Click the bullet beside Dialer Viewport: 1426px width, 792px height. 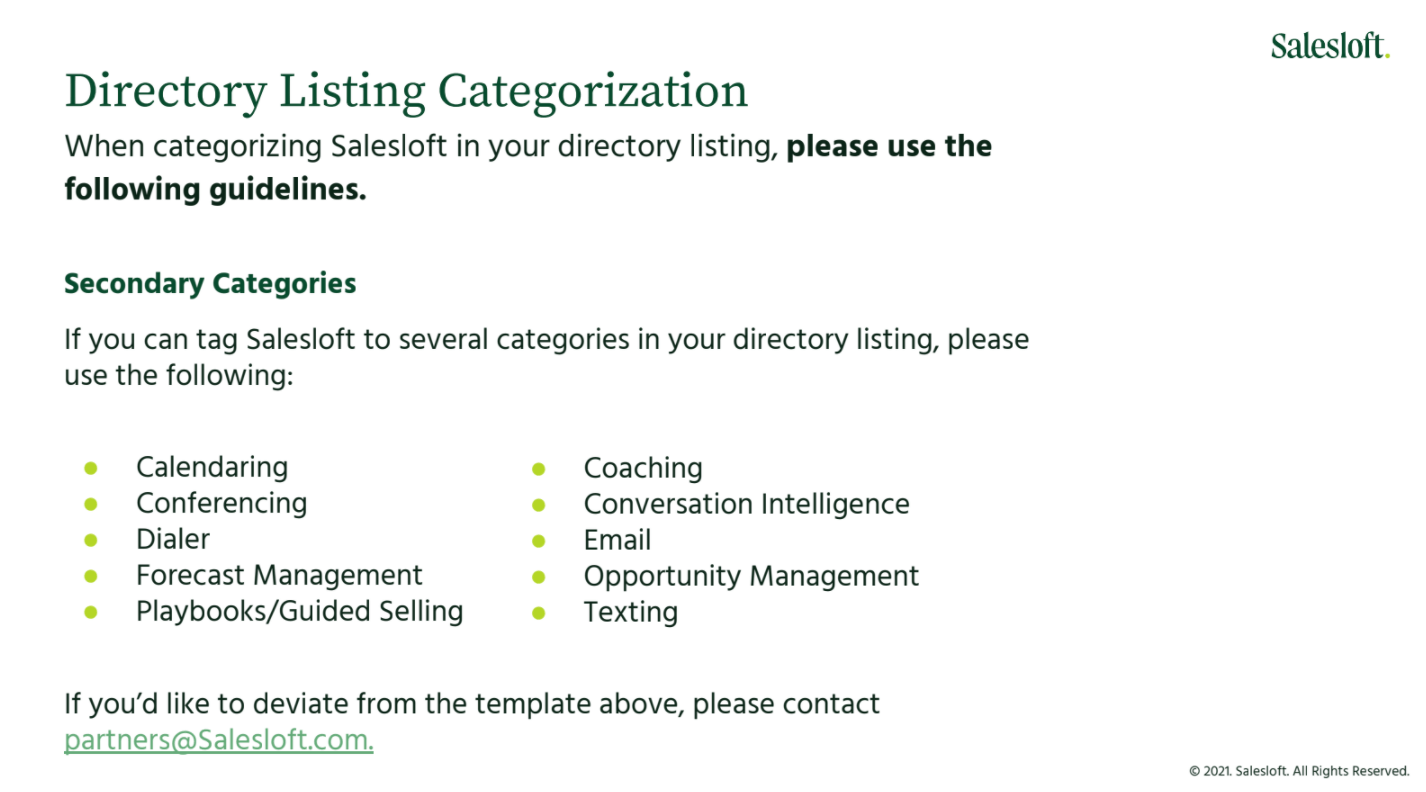click(91, 539)
